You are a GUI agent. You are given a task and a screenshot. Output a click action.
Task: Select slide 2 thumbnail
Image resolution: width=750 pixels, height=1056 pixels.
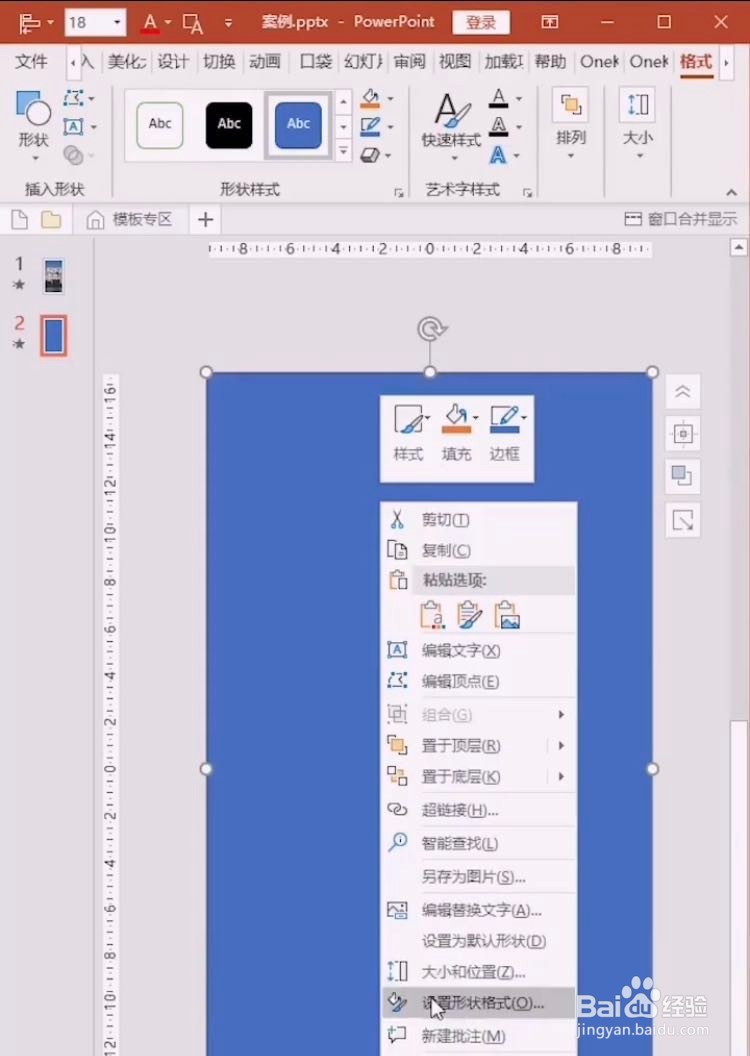pyautogui.click(x=54, y=335)
